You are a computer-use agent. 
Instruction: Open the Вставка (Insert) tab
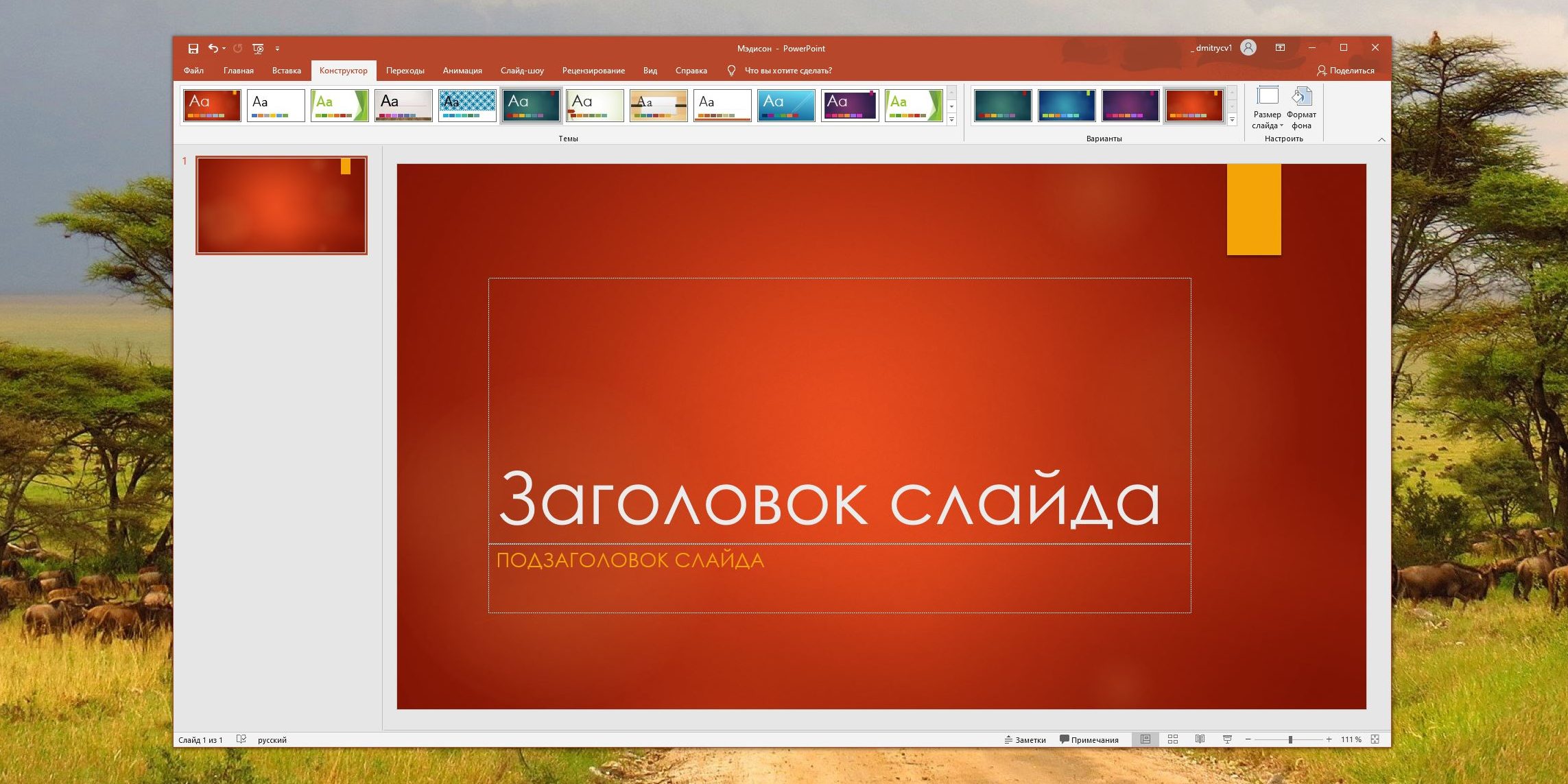pyautogui.click(x=286, y=71)
